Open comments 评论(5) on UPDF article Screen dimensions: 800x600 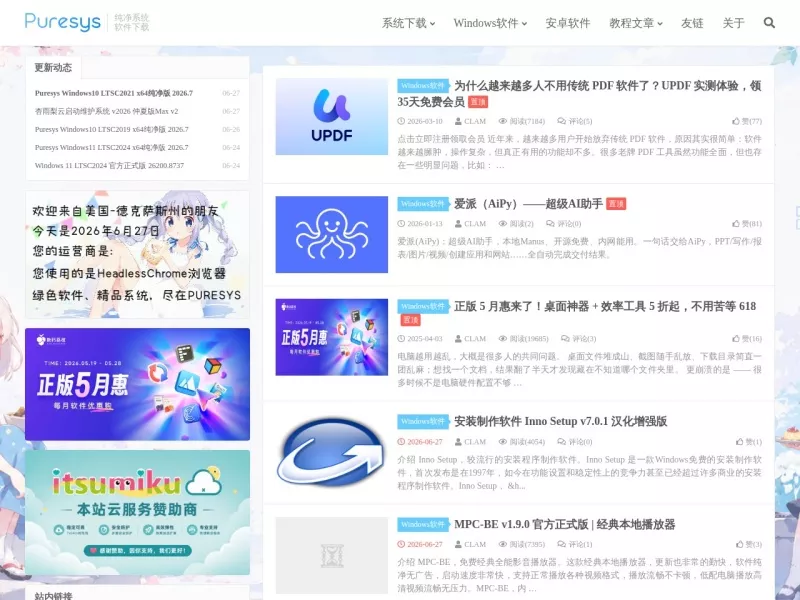pos(574,121)
